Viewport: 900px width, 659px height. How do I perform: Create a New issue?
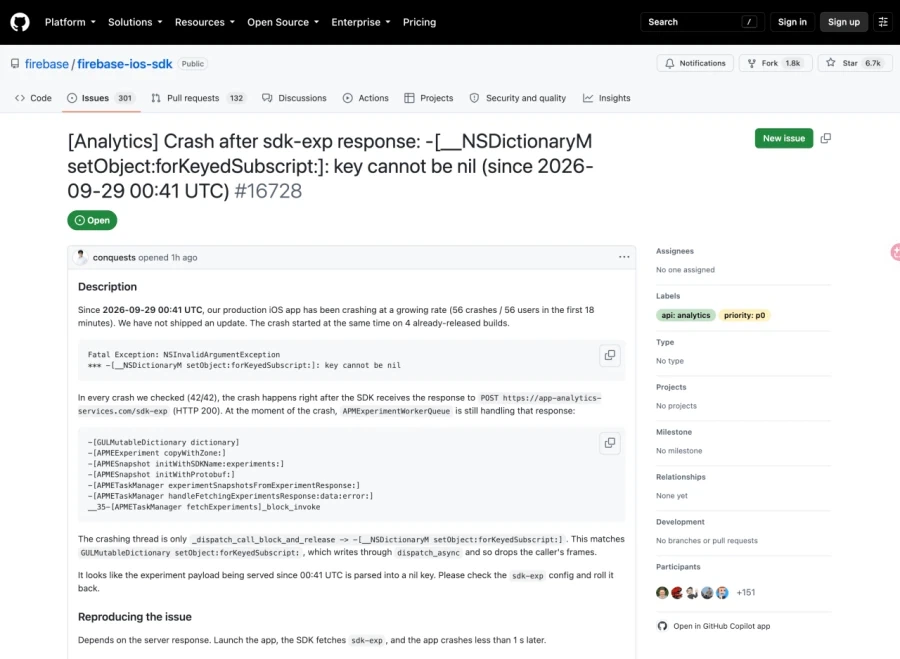pos(784,138)
